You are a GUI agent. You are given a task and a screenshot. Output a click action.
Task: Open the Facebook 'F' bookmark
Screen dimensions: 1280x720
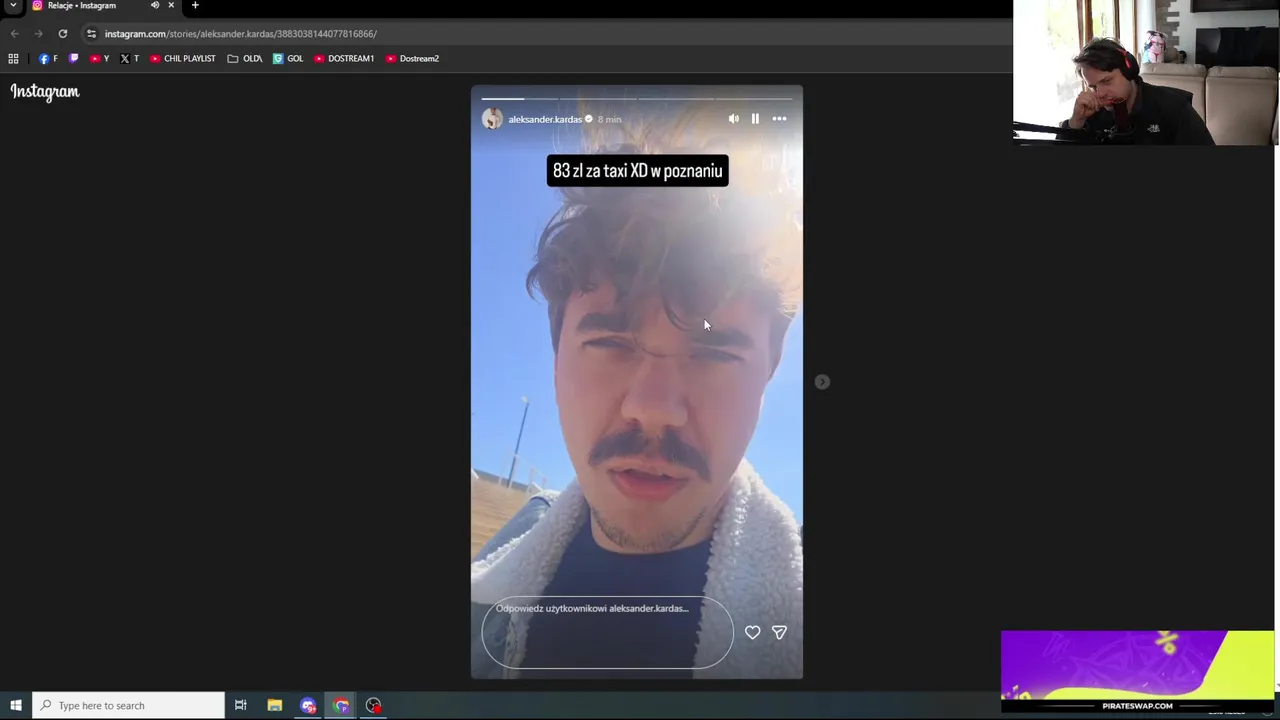(48, 59)
